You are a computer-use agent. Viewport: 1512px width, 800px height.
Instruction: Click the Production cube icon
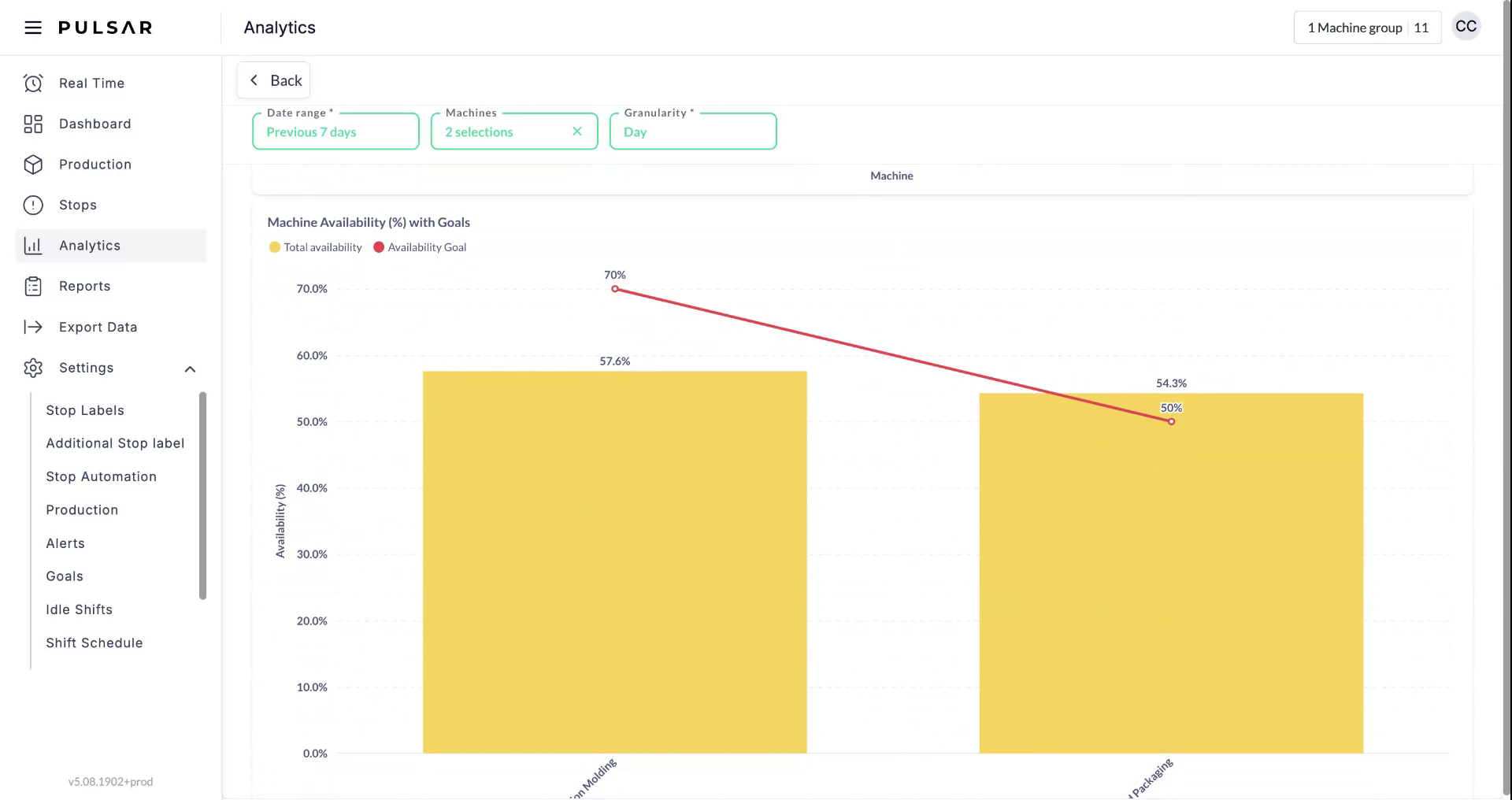click(x=33, y=165)
